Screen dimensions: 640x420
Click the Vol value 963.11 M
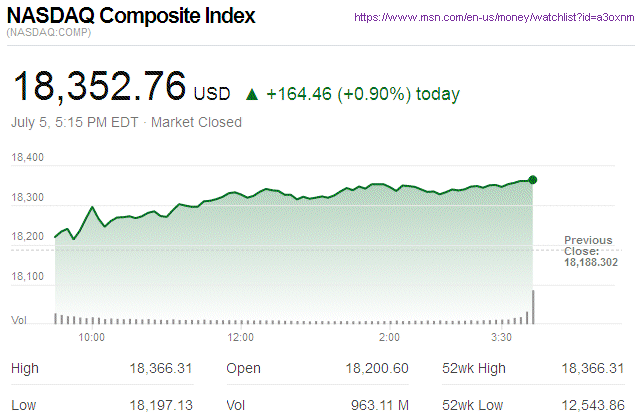click(x=379, y=404)
